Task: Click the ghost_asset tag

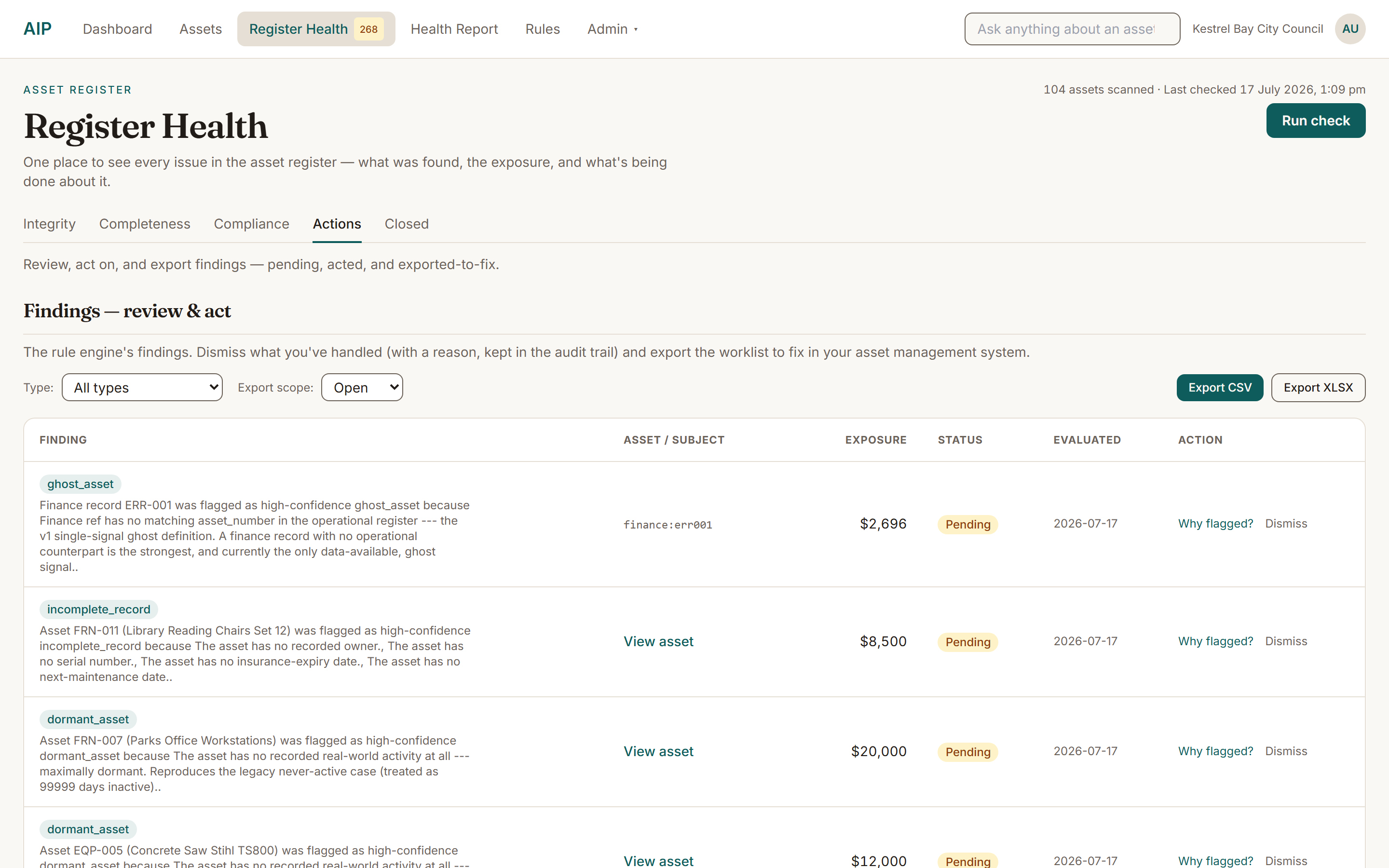Action: click(x=81, y=484)
